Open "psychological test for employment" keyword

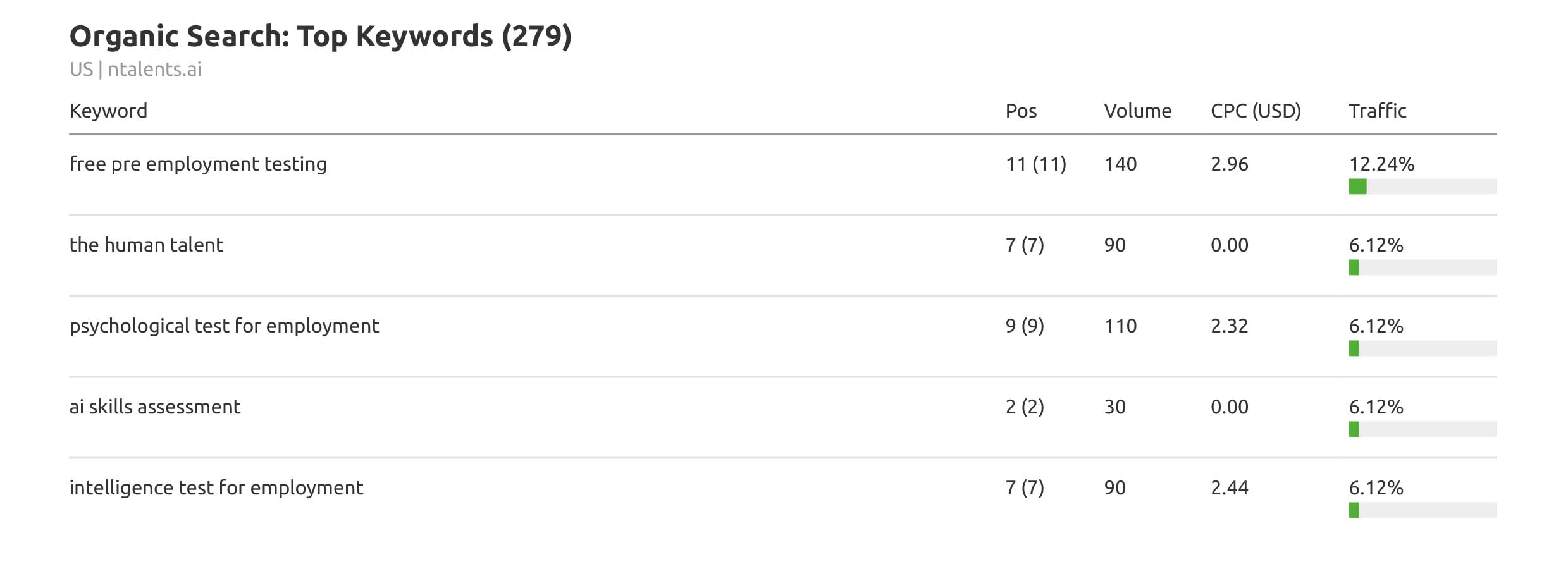point(224,326)
